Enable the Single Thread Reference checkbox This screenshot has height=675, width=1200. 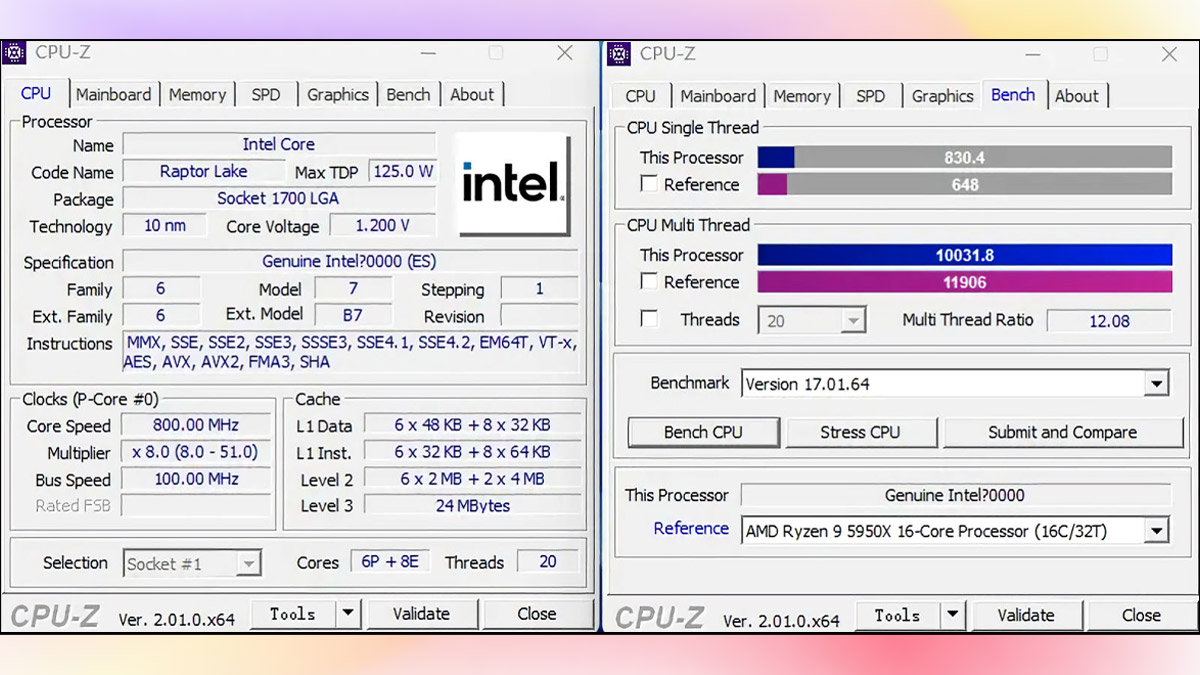[x=649, y=184]
